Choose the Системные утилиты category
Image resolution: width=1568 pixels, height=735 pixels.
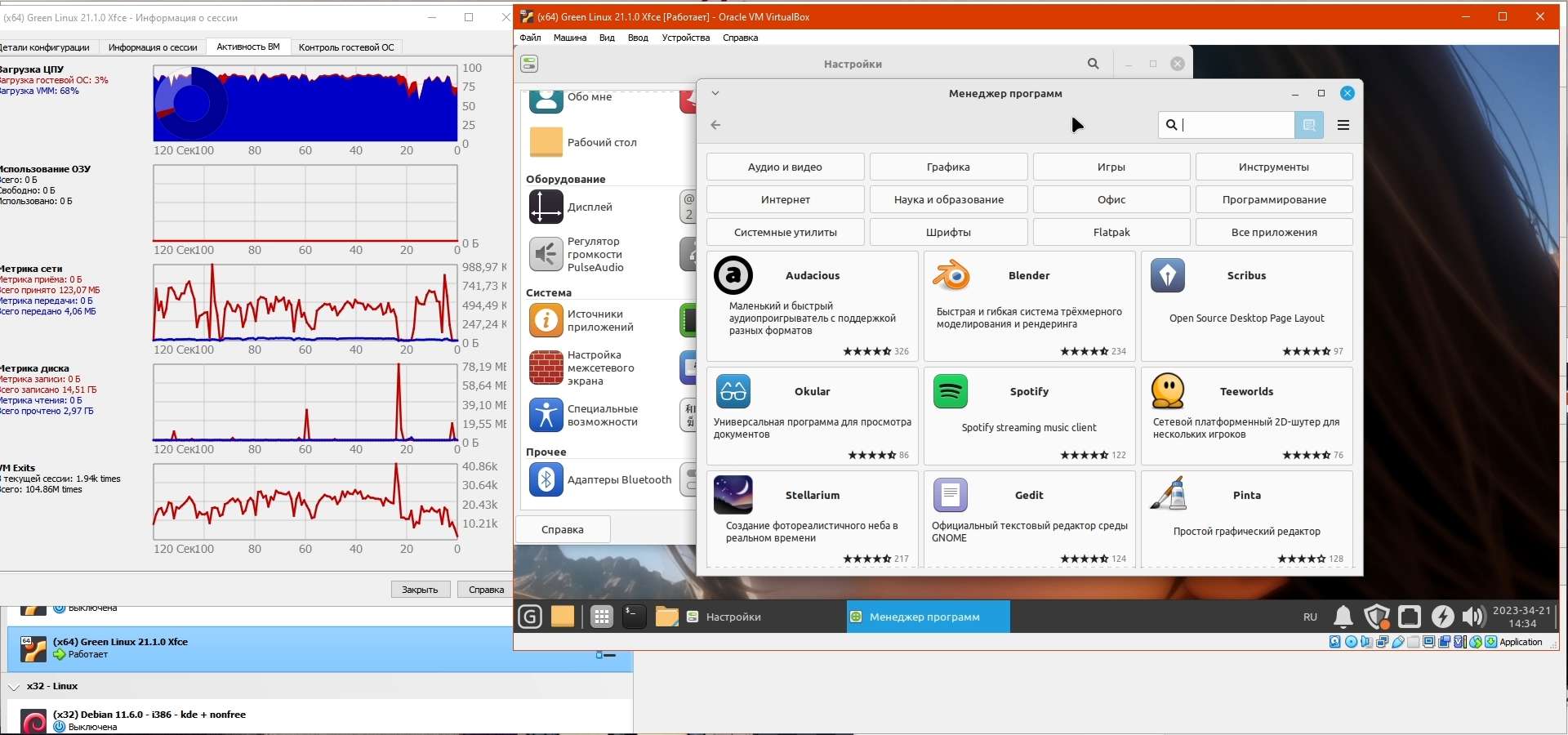[785, 232]
